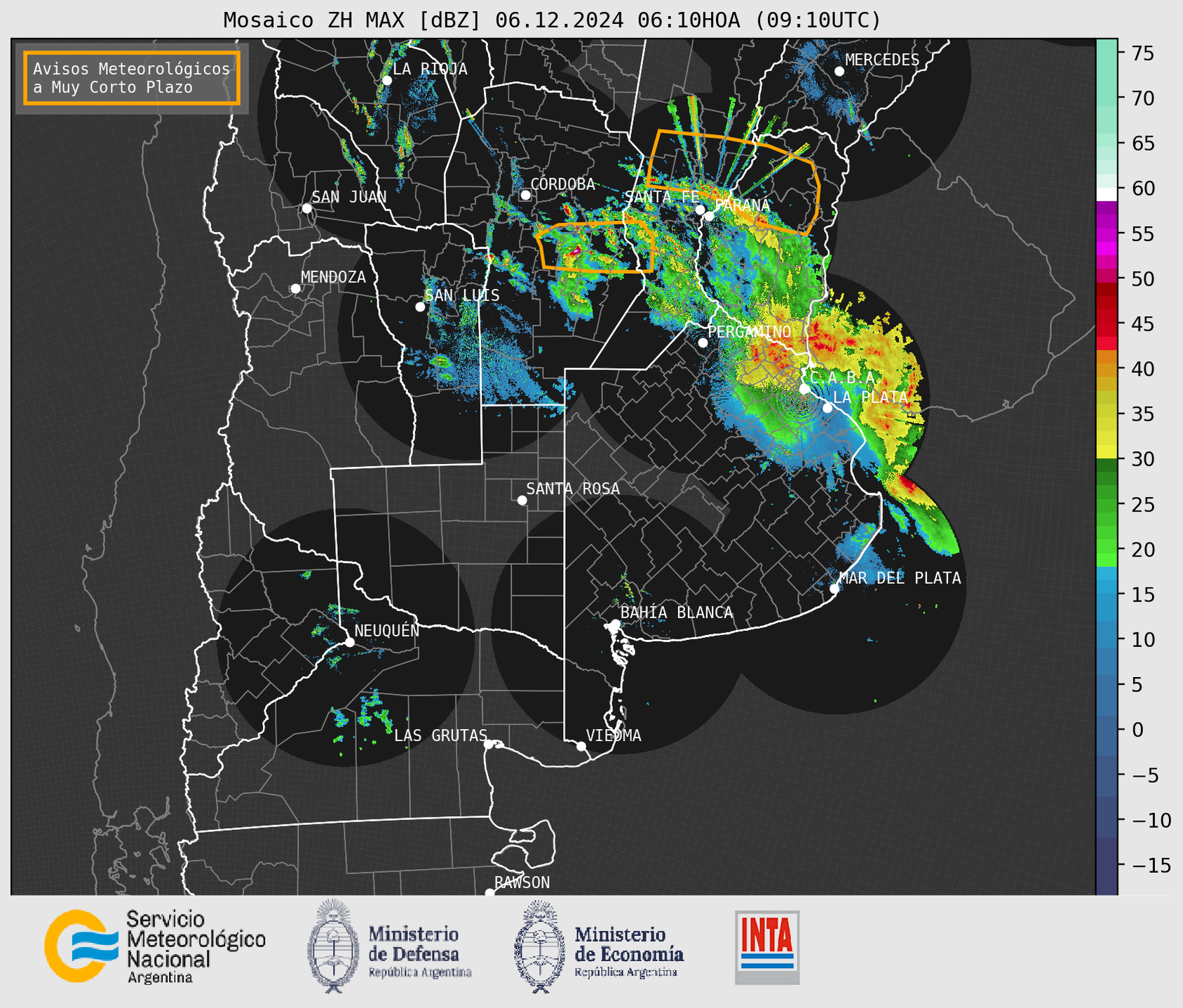Click the SAN JUAN label

click(349, 197)
